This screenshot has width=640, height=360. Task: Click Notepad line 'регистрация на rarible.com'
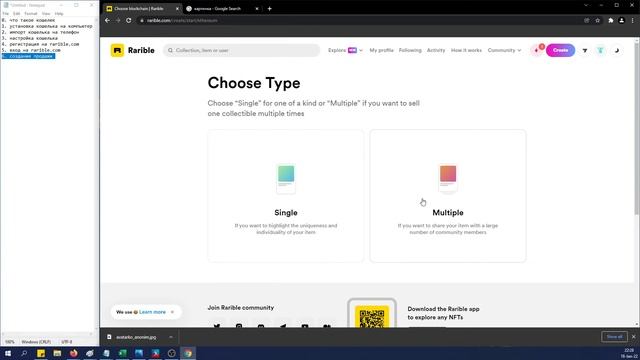(40, 44)
